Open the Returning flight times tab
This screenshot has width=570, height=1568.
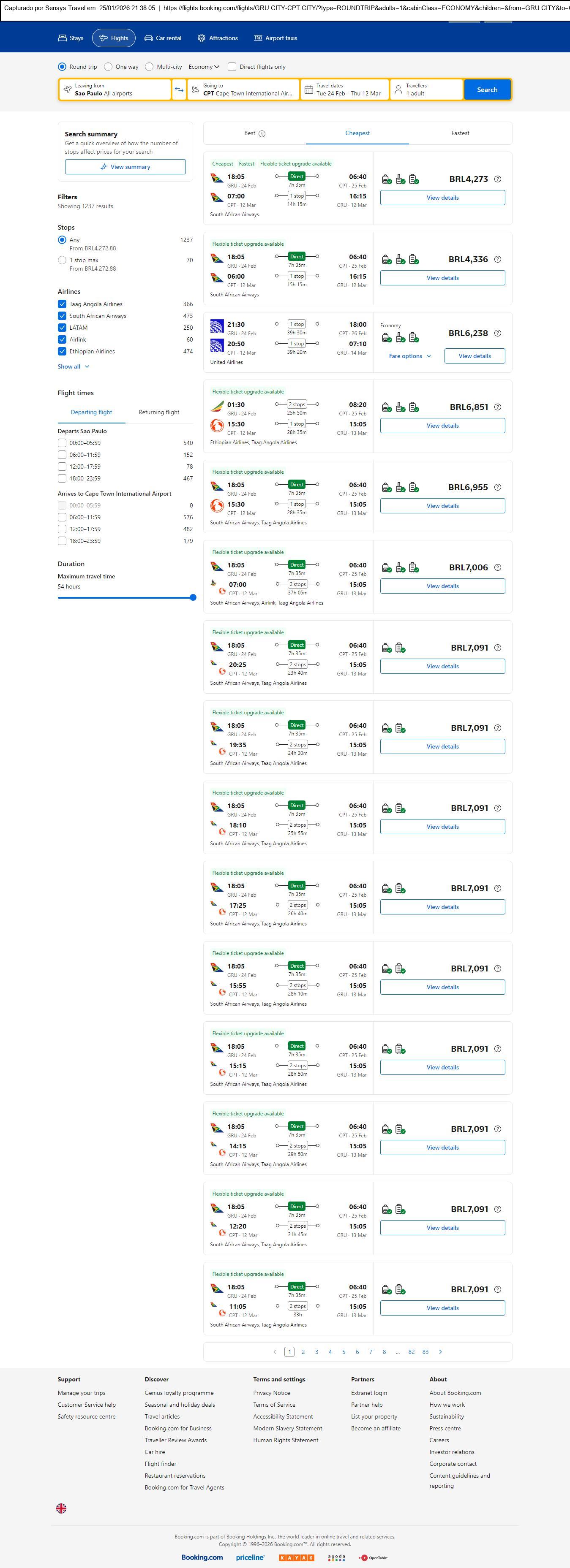point(159,412)
